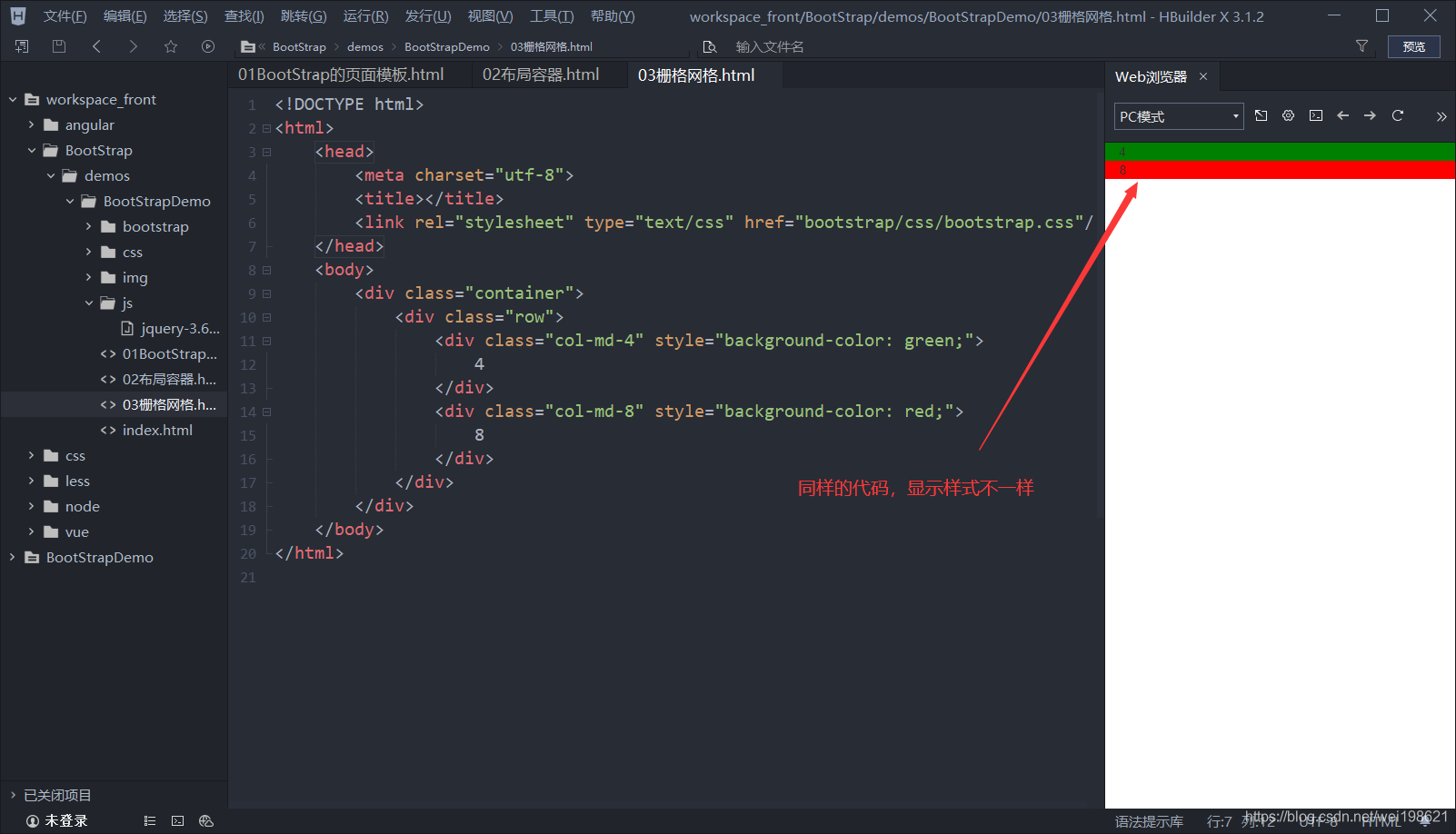Viewport: 1456px width, 834px height.
Task: Click the cloud browser icon in status bar
Action: (x=206, y=820)
